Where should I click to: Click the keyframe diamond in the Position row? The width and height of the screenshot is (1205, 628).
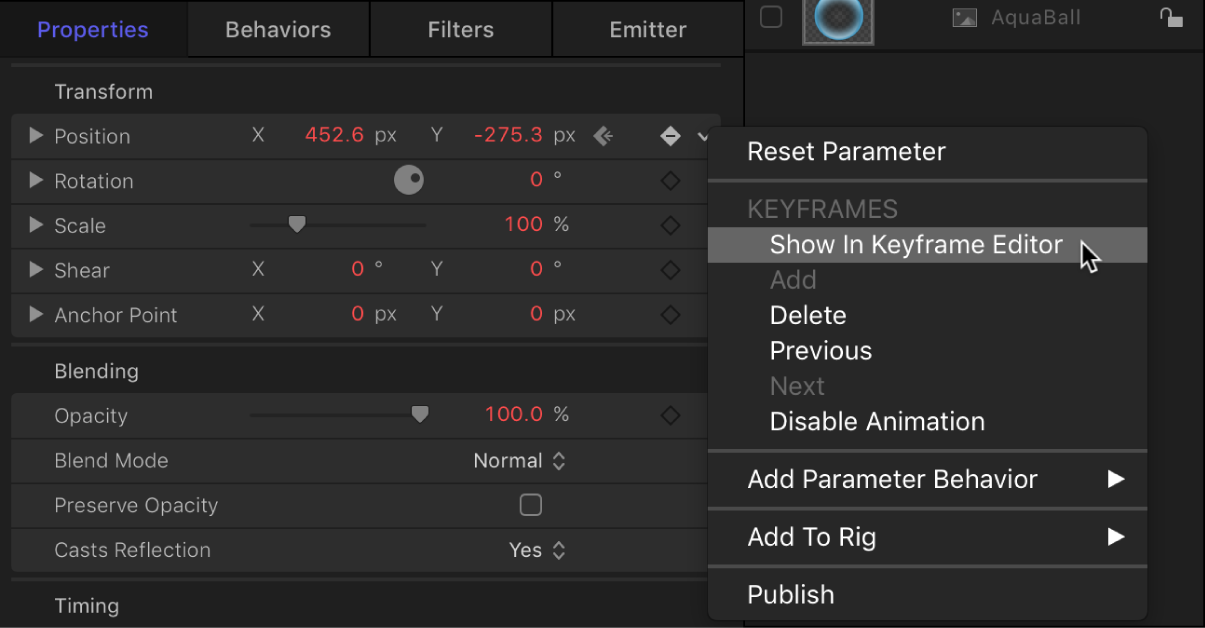click(670, 136)
